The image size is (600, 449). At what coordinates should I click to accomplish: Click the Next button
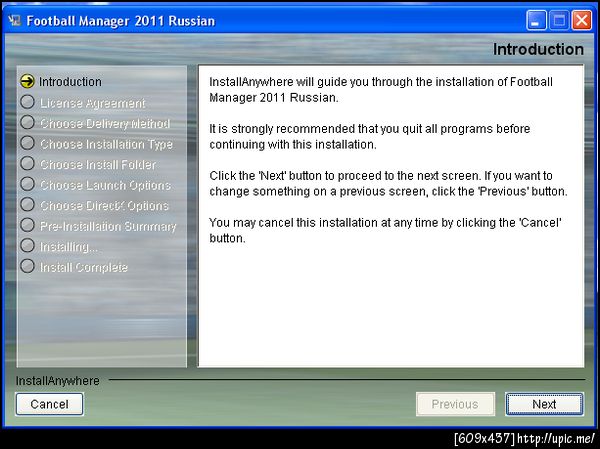[x=544, y=404]
